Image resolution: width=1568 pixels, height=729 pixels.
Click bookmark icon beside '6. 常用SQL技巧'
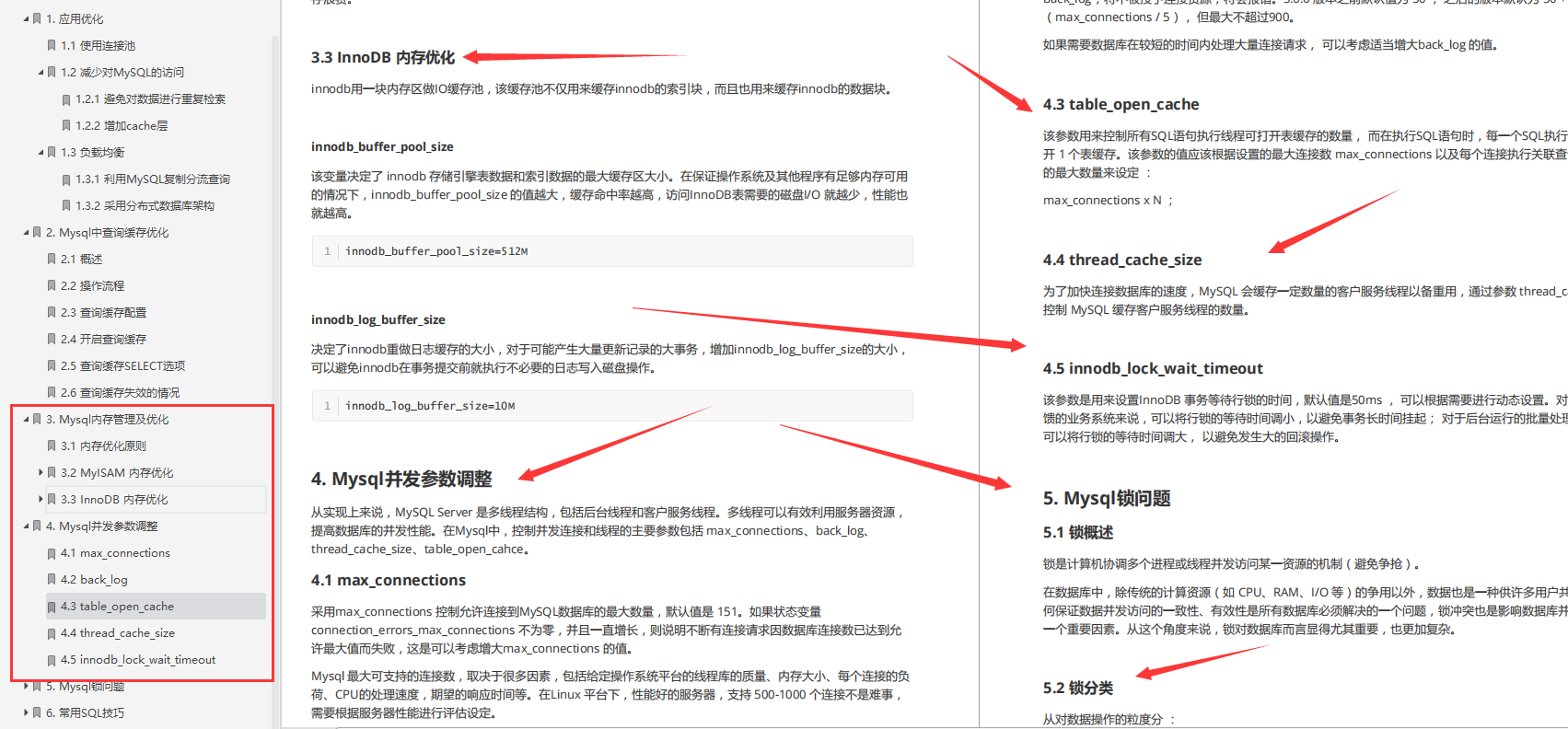pyautogui.click(x=37, y=712)
